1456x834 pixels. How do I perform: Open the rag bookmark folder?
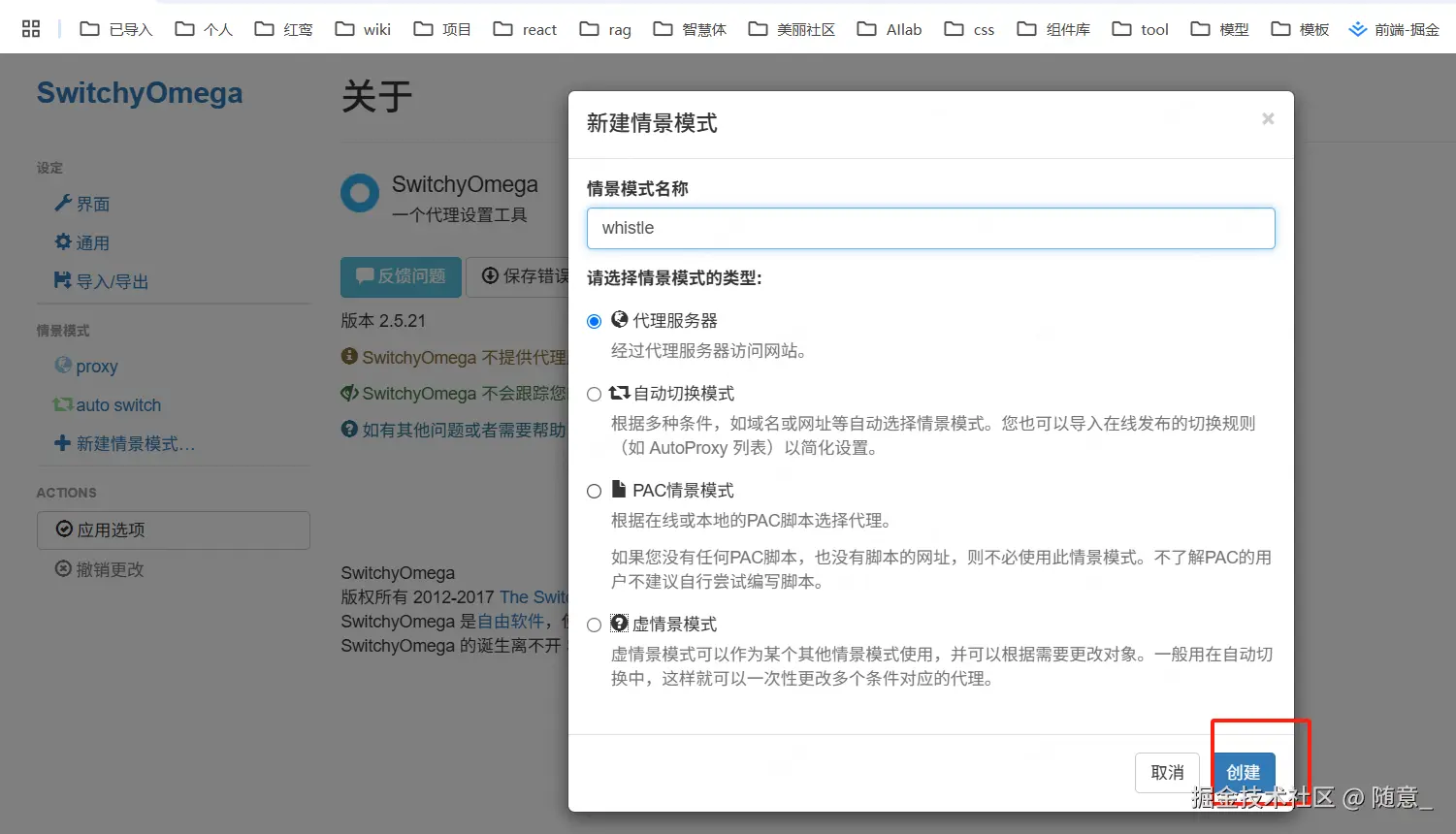tap(605, 29)
